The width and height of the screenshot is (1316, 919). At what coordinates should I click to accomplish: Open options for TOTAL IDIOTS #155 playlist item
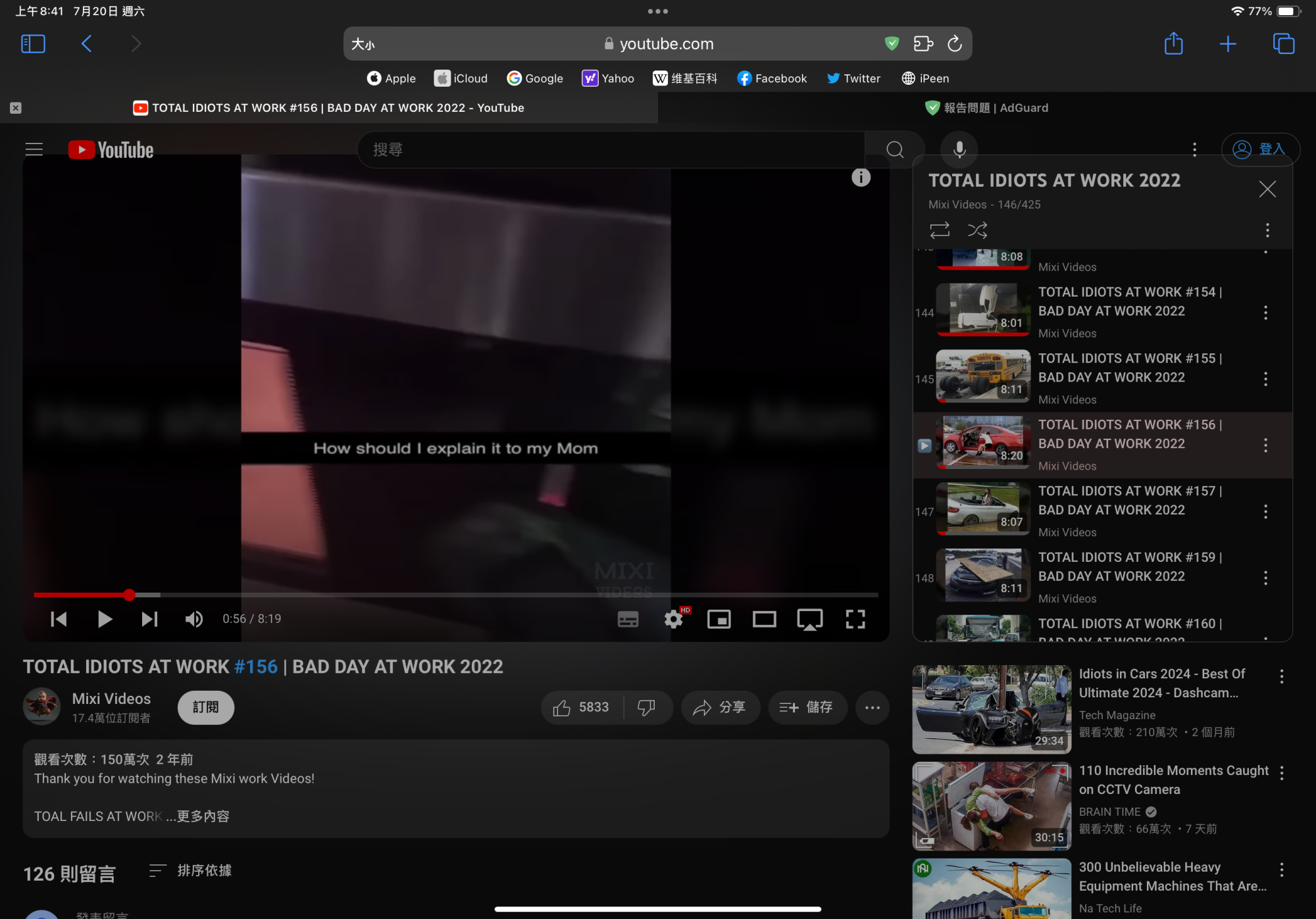(1265, 379)
